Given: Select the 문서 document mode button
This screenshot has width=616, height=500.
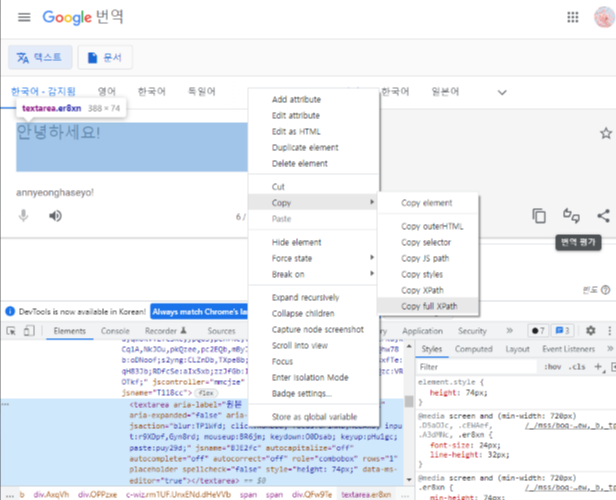Looking at the screenshot, I should tap(105, 57).
